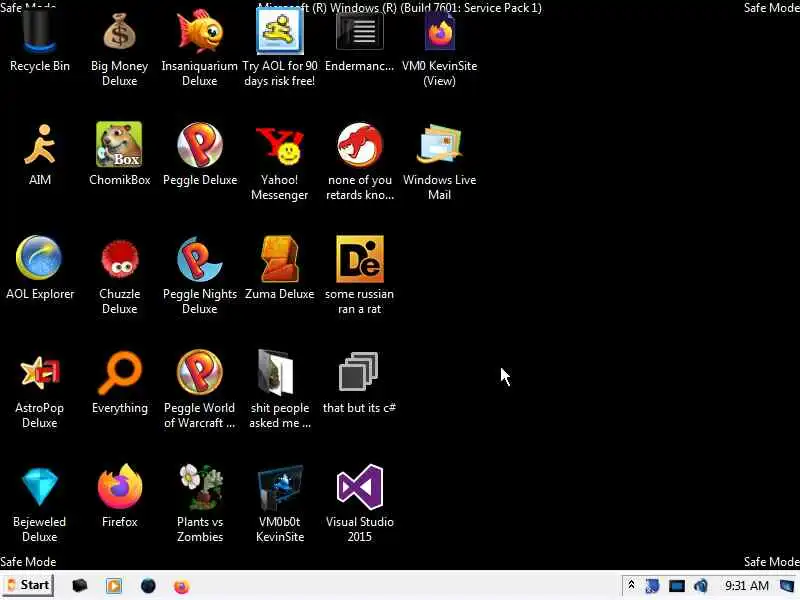800x600 pixels.
Task: Select the ChomikBox icon
Action: 119,144
